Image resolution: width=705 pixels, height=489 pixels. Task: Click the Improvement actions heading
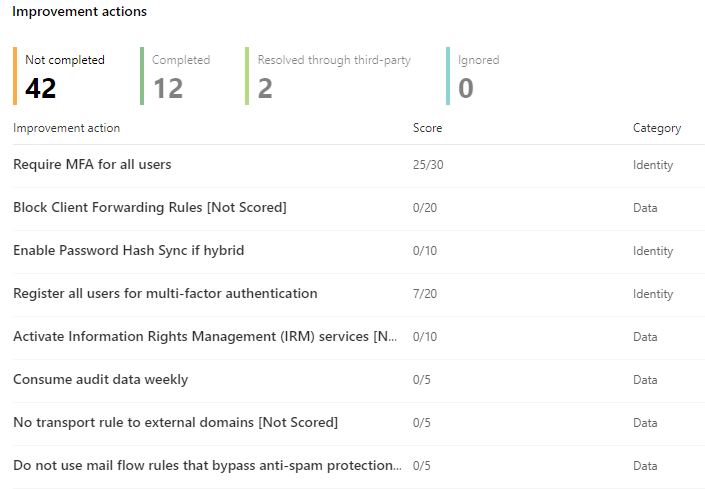point(79,12)
